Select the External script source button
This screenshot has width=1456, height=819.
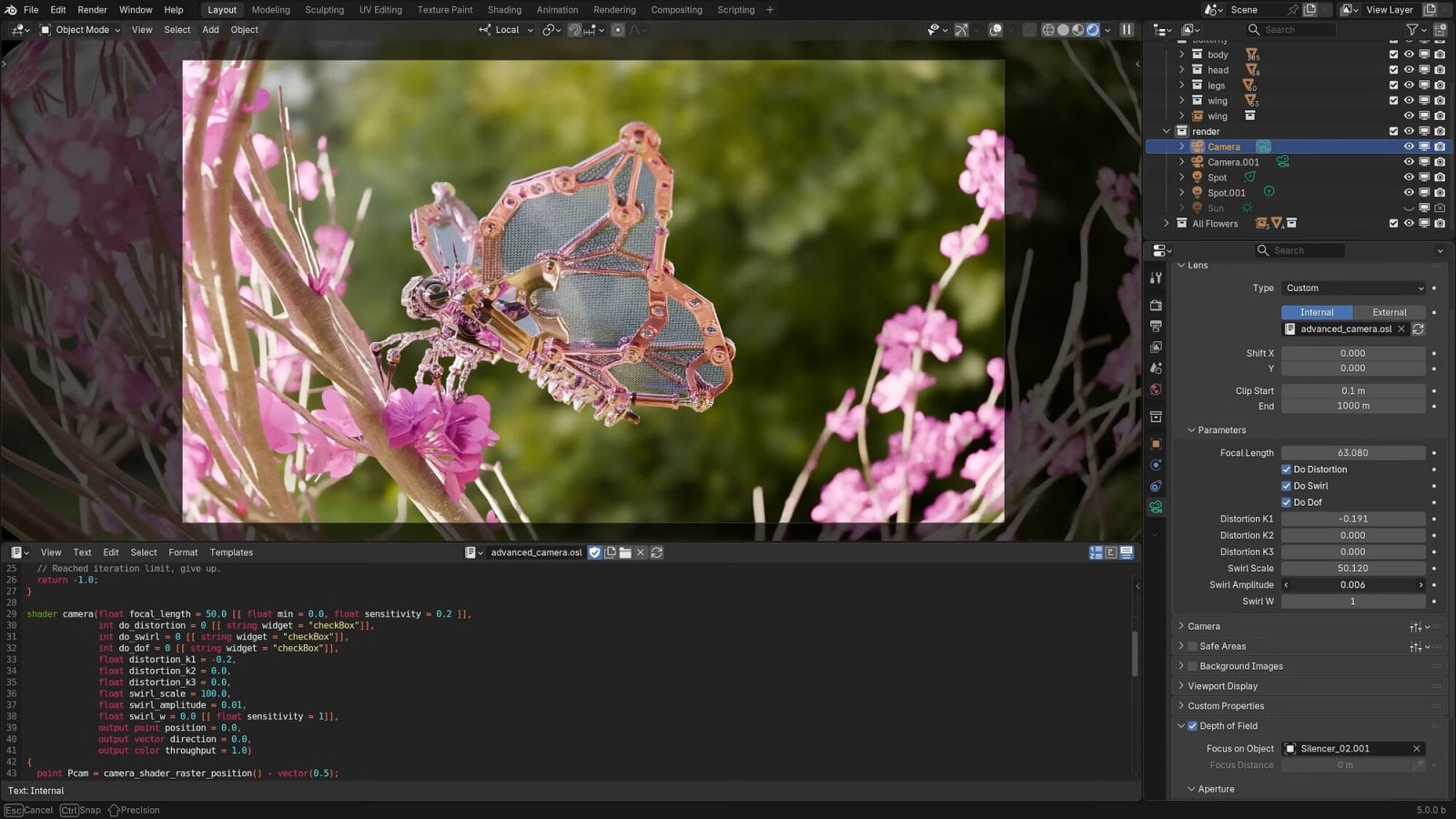click(x=1389, y=312)
